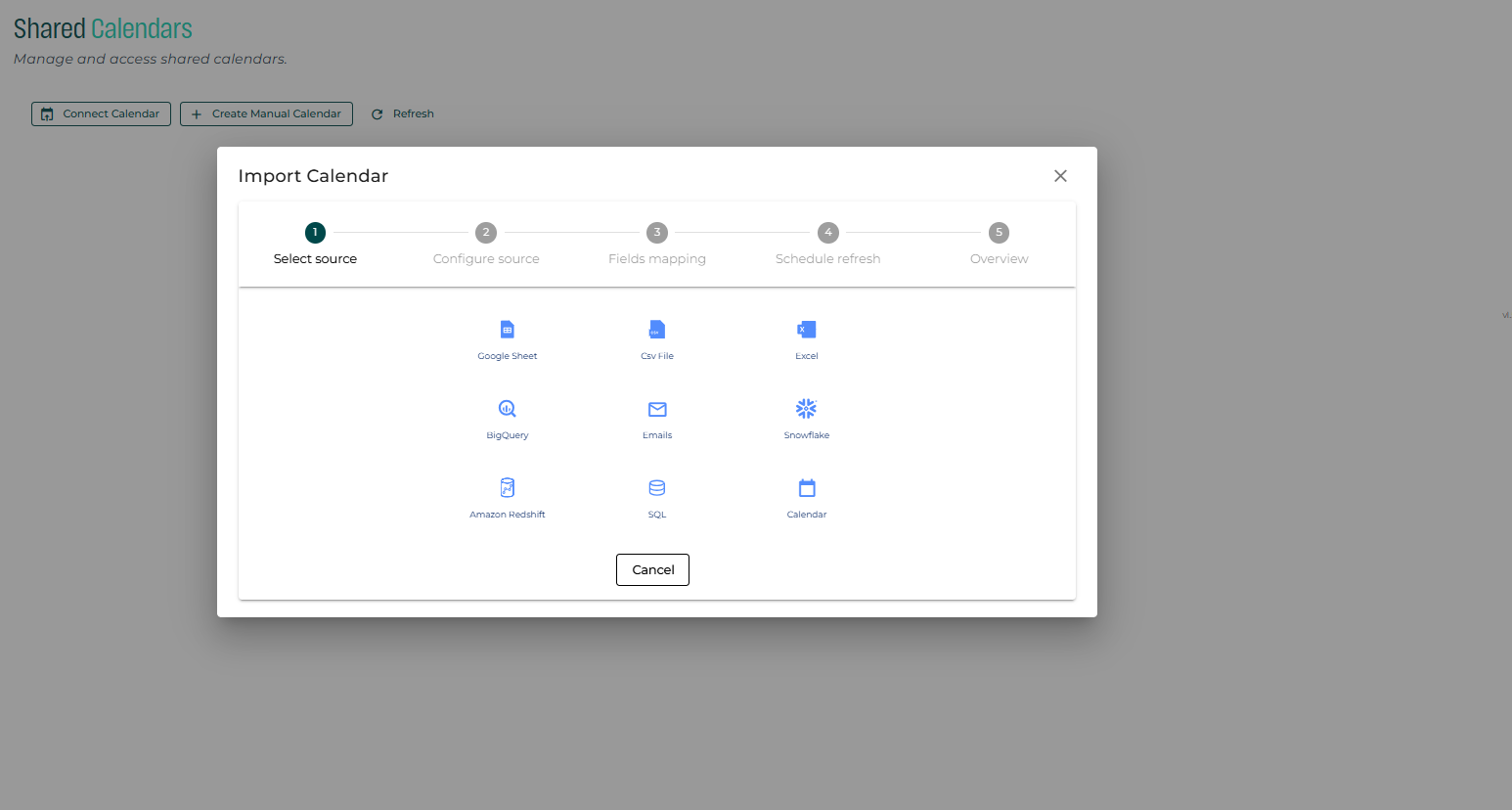Image resolution: width=1512 pixels, height=810 pixels.
Task: Select the SQL database icon
Action: [x=656, y=488]
